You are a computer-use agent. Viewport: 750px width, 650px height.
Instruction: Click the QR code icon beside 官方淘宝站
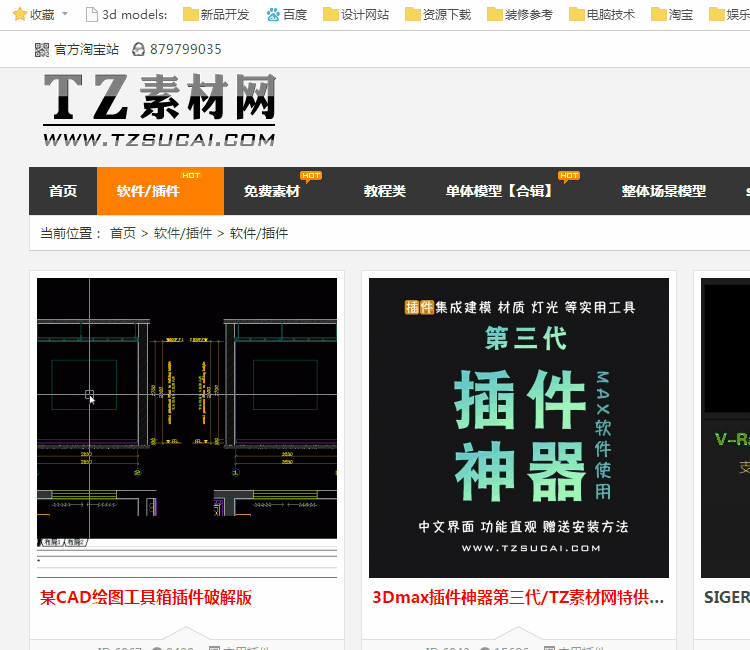pyautogui.click(x=42, y=49)
